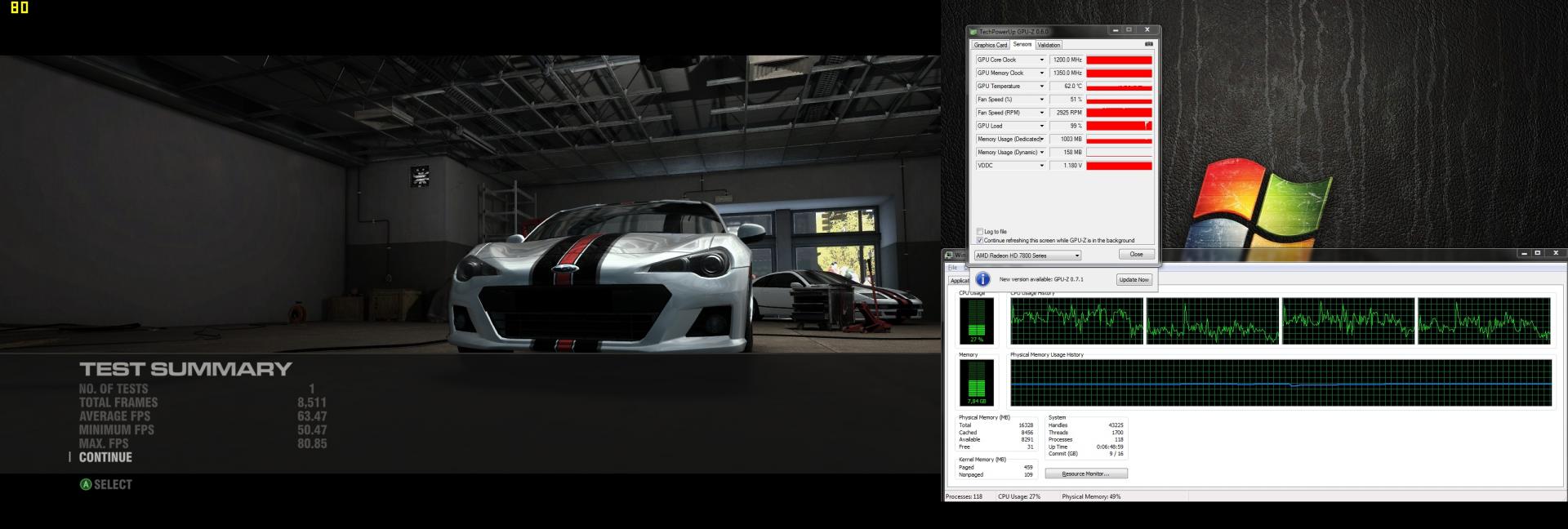Click the Update Now button
Viewport: 1568px width, 529px height.
(x=1134, y=279)
